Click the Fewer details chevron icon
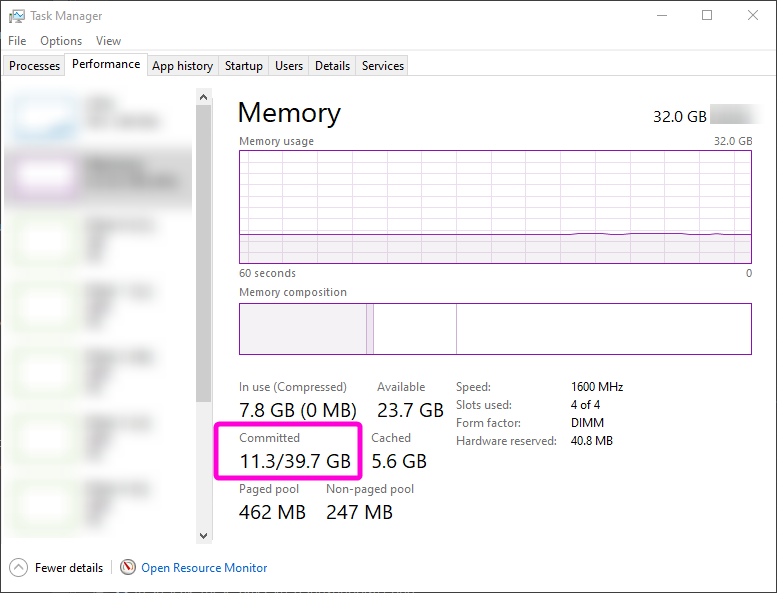 pos(19,567)
